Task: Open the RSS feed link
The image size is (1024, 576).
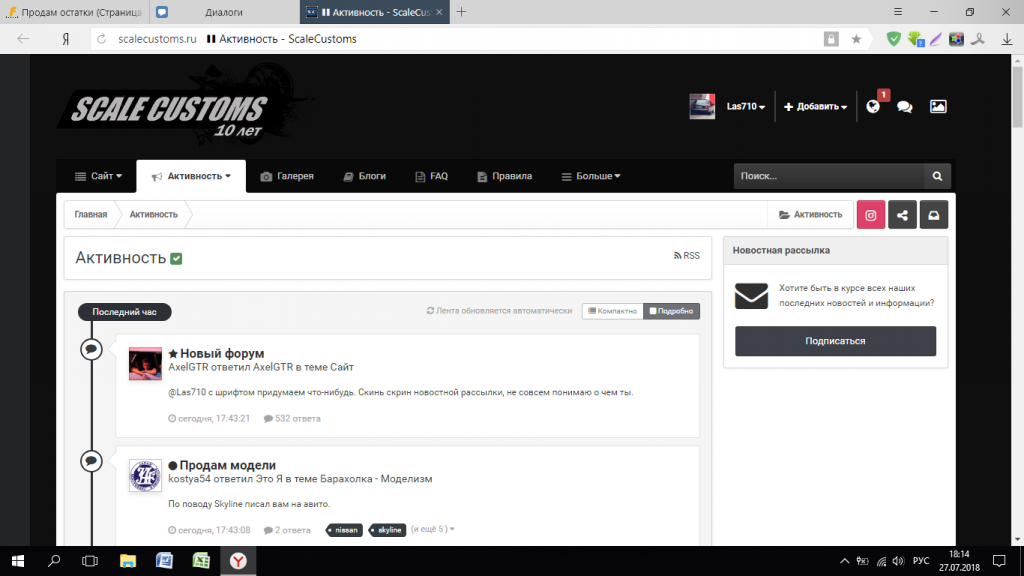Action: point(687,256)
